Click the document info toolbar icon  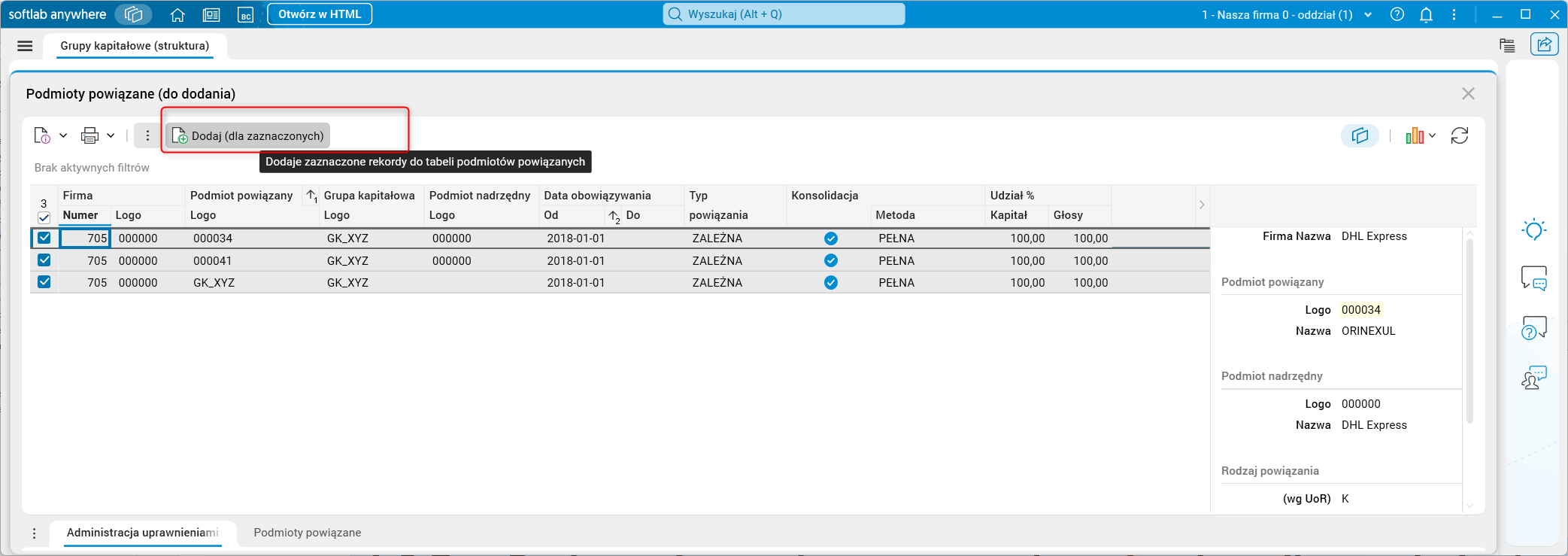pos(42,135)
